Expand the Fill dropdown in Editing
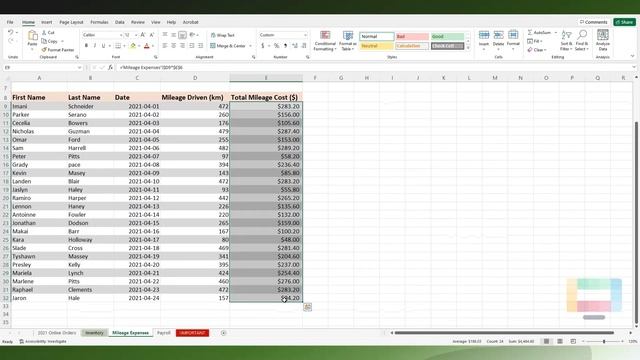 541,41
